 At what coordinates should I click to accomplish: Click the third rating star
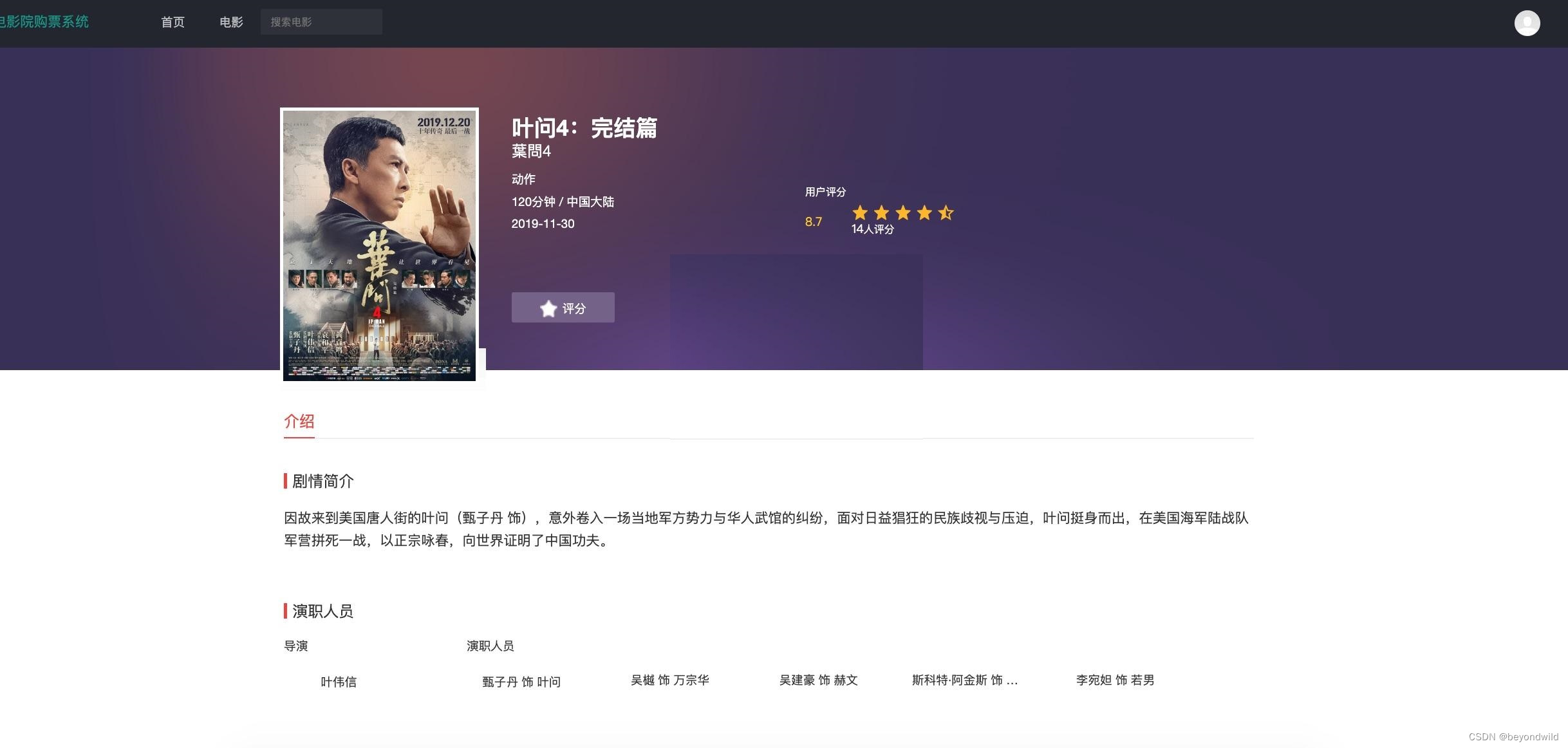[x=902, y=212]
